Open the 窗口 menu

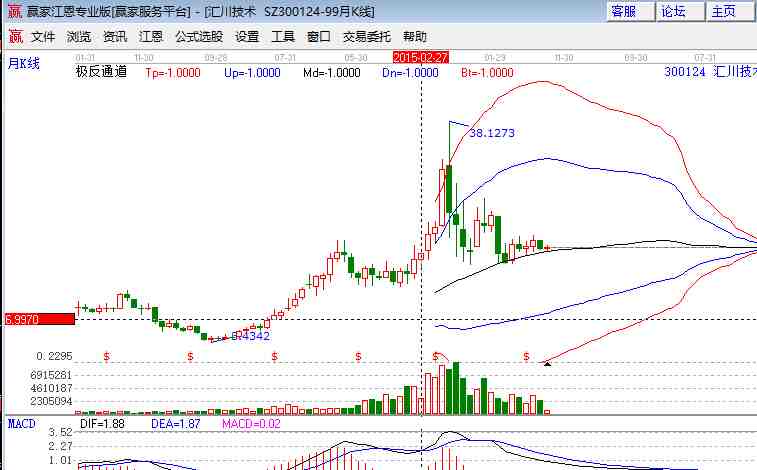(x=319, y=37)
